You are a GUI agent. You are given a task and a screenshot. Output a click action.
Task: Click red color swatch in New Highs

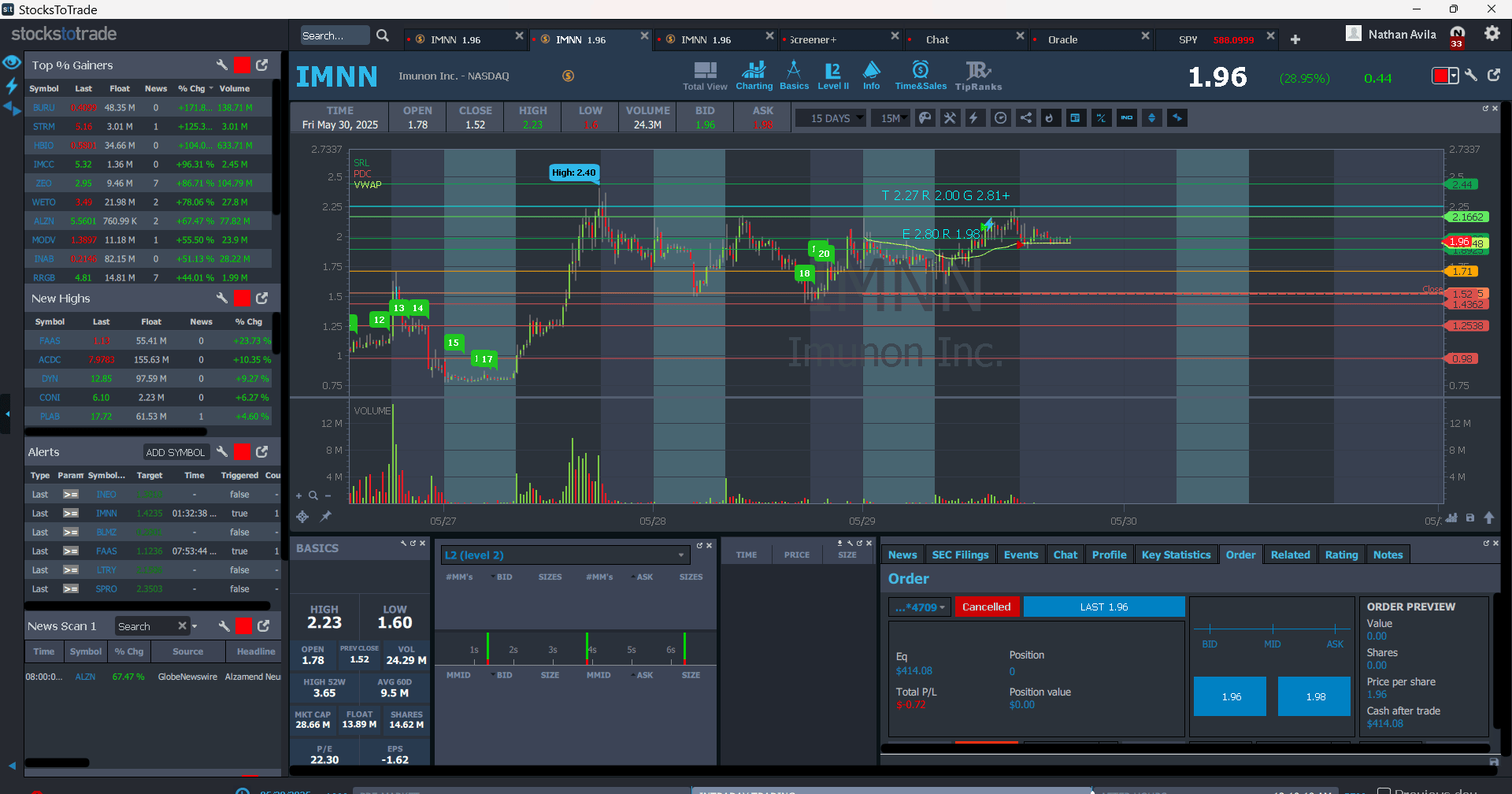[243, 298]
